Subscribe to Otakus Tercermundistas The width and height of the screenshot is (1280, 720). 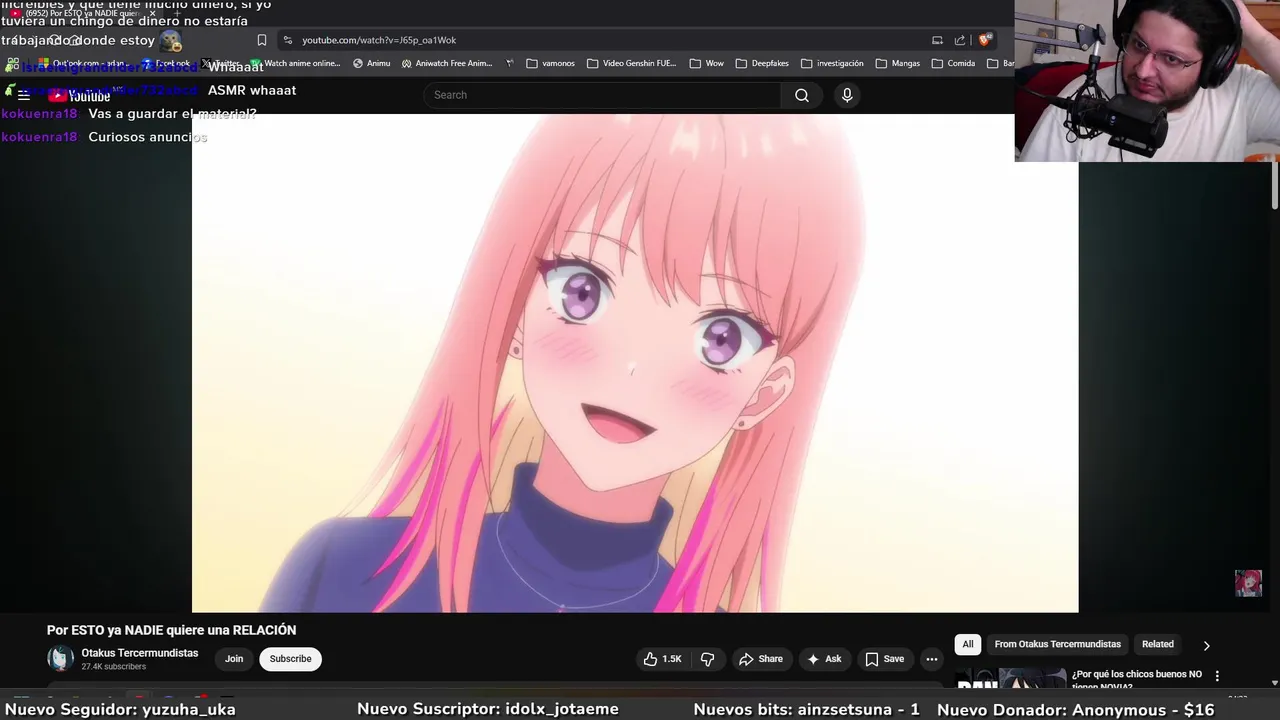pyautogui.click(x=291, y=659)
